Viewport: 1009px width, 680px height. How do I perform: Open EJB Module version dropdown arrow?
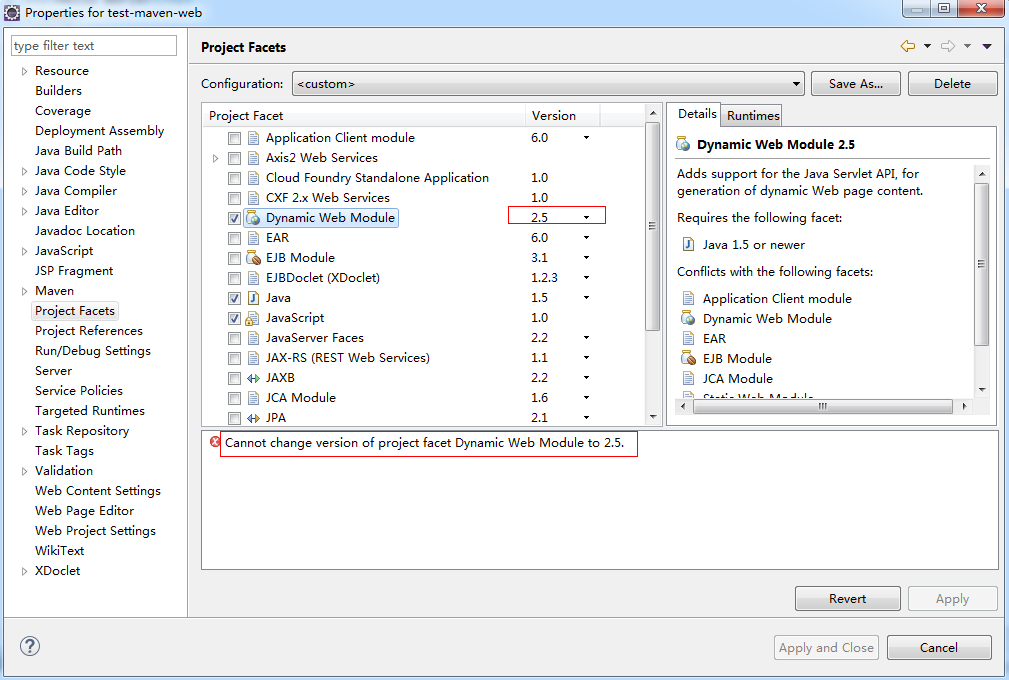[x=586, y=257]
